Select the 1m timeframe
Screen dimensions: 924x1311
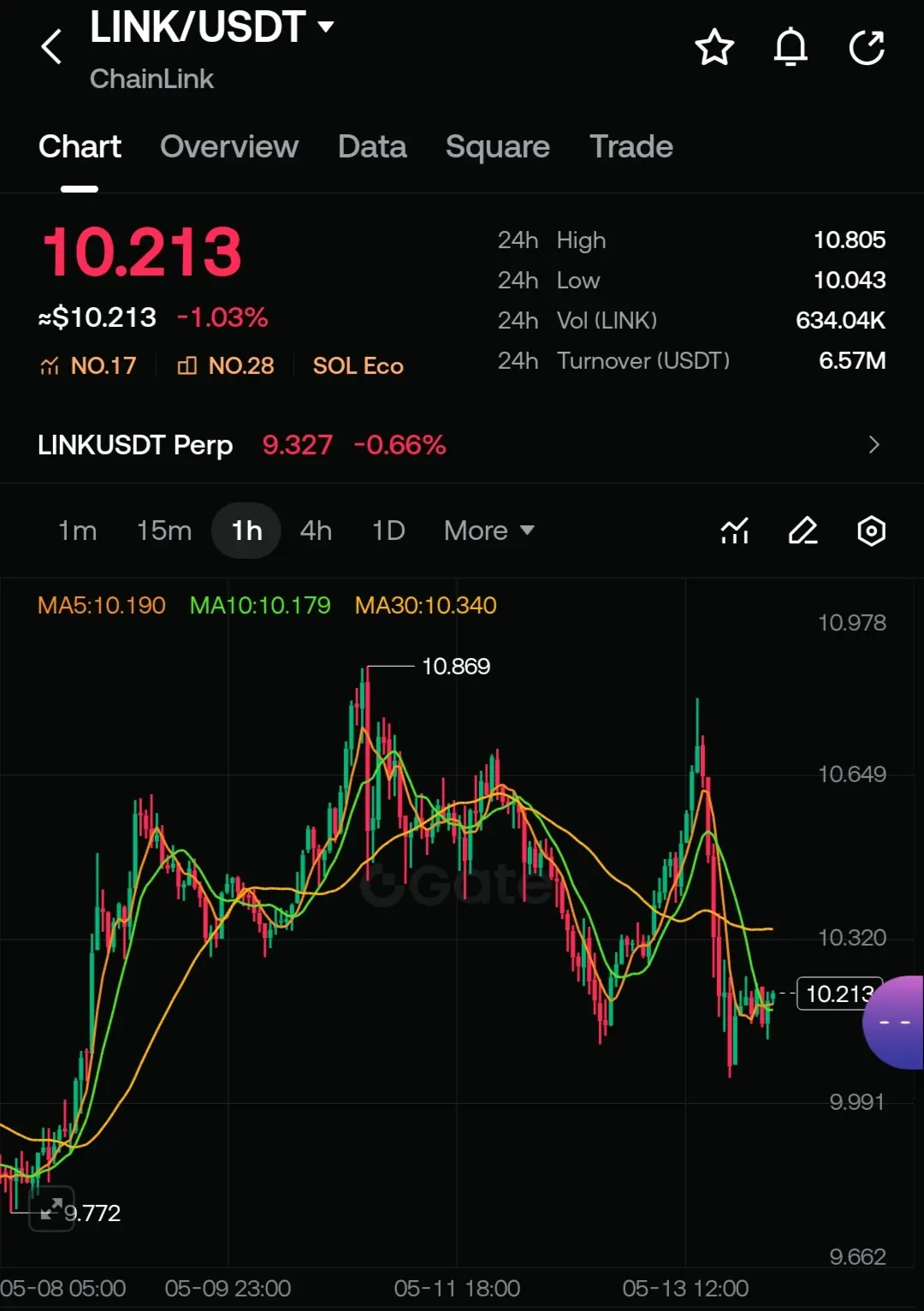point(77,531)
